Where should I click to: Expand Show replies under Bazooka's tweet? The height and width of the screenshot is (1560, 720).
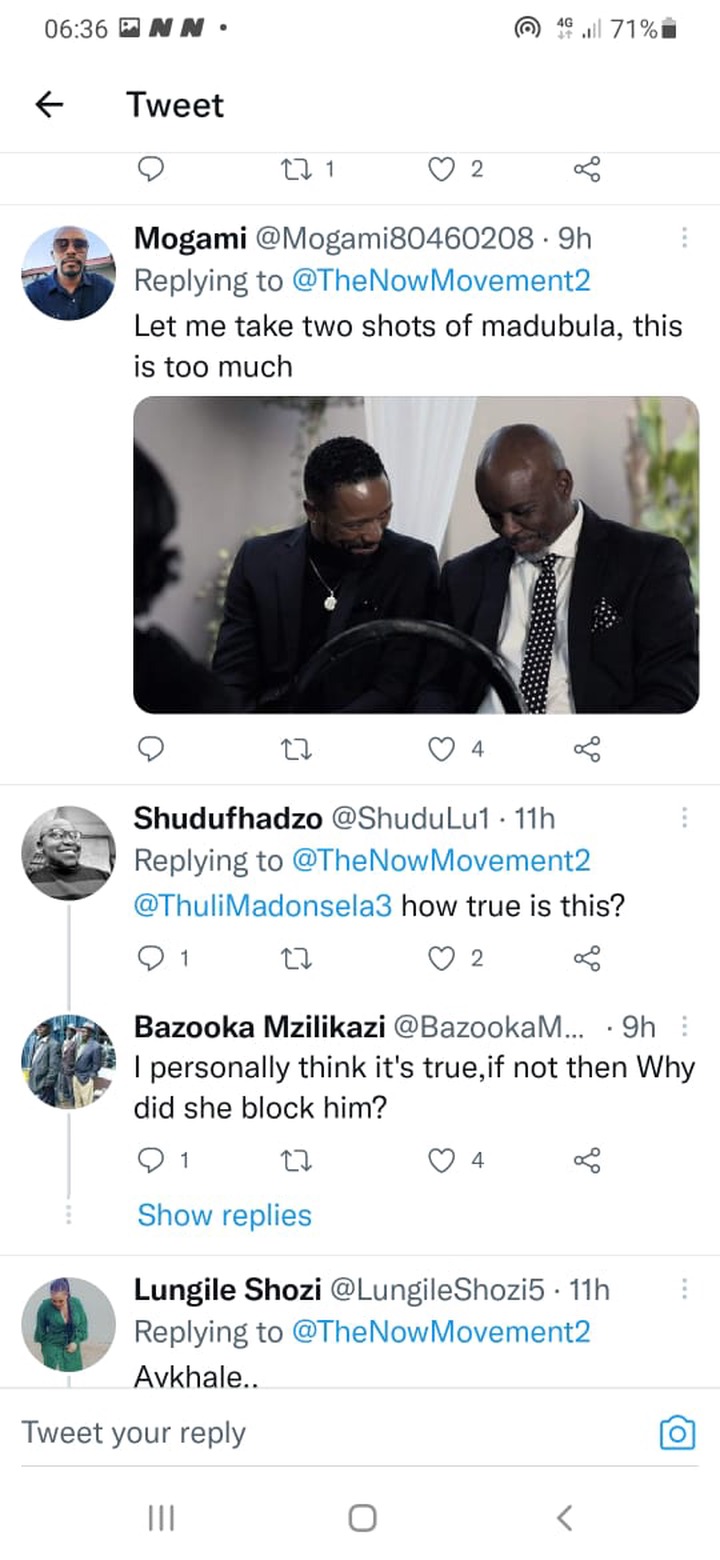pos(224,1215)
